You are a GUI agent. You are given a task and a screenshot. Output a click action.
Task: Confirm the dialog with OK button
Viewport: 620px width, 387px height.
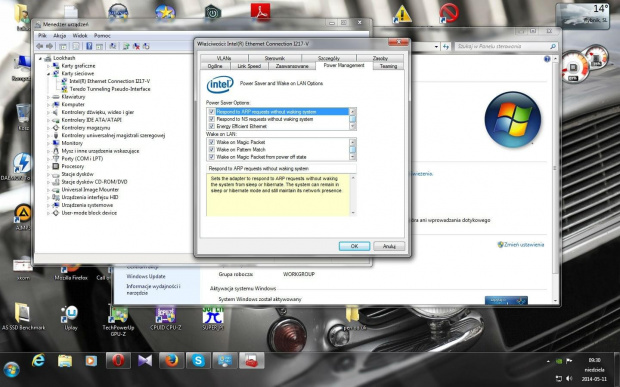coord(354,246)
